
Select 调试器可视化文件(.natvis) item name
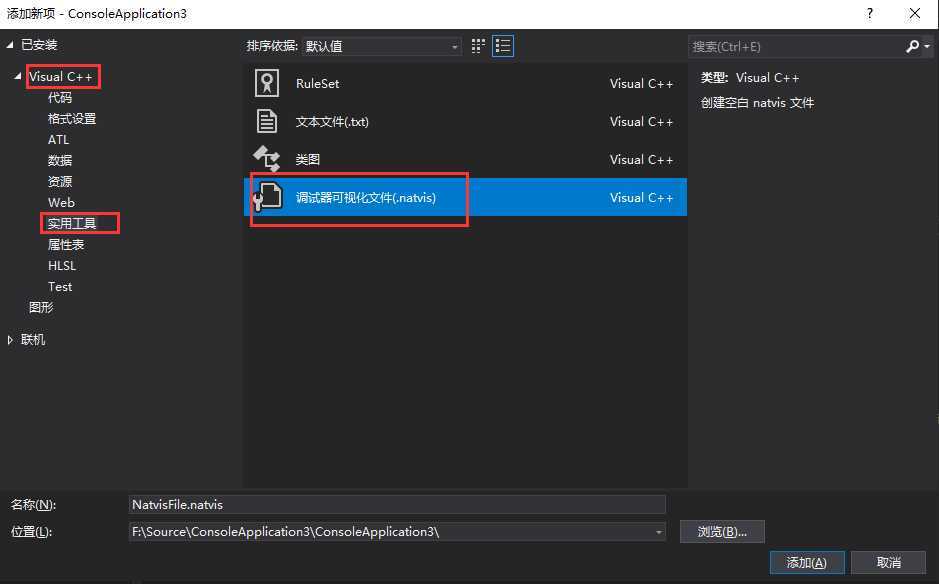click(x=366, y=198)
